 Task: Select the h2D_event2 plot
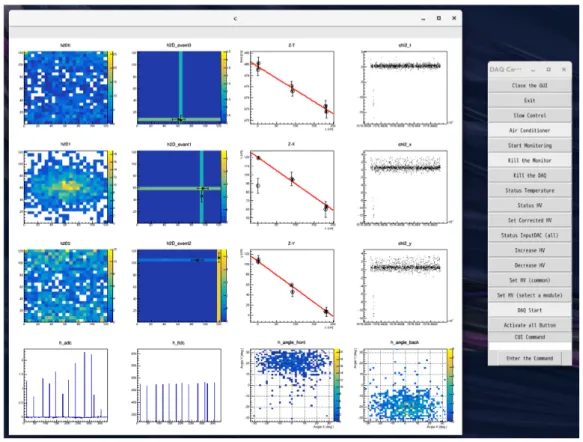coord(179,285)
